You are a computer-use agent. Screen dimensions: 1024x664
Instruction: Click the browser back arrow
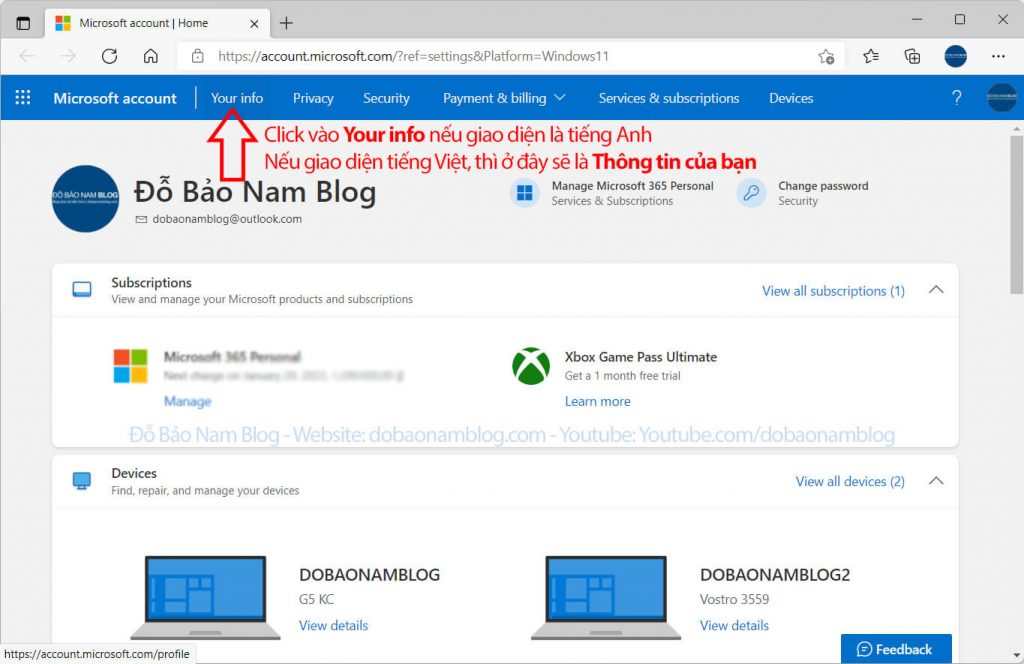pyautogui.click(x=27, y=56)
